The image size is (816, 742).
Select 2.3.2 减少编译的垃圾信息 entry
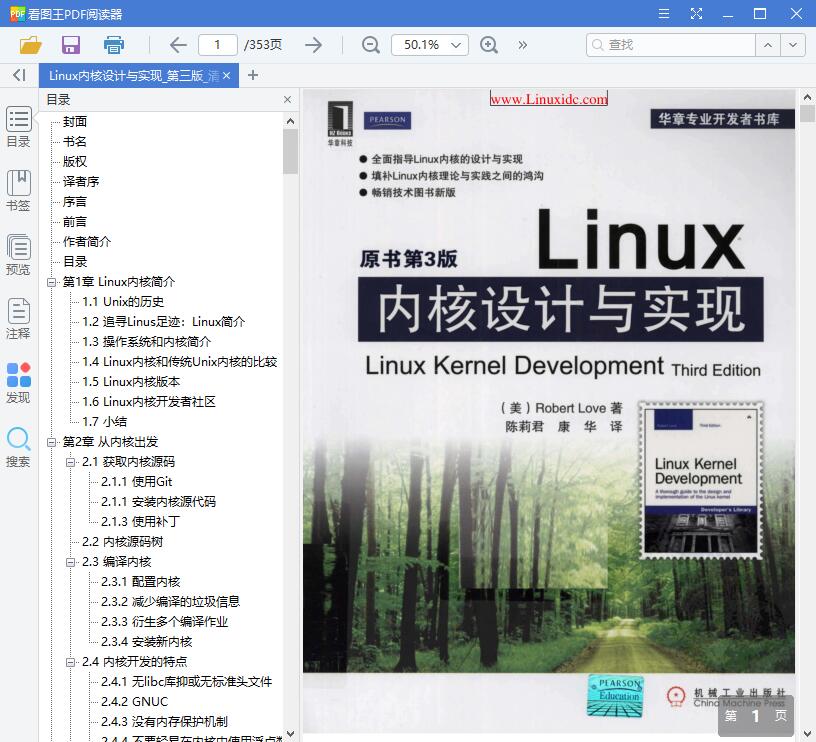point(171,602)
